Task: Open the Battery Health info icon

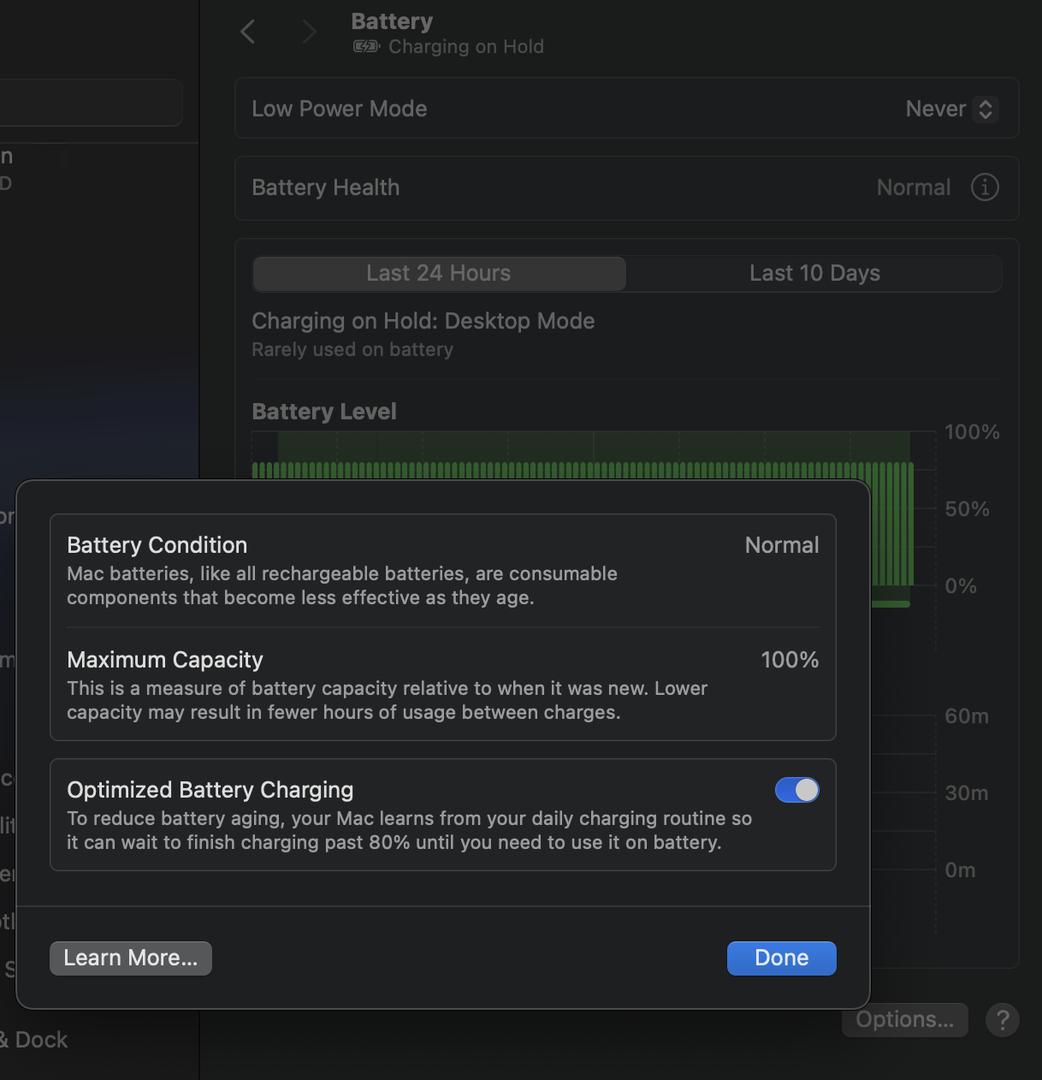Action: (984, 187)
